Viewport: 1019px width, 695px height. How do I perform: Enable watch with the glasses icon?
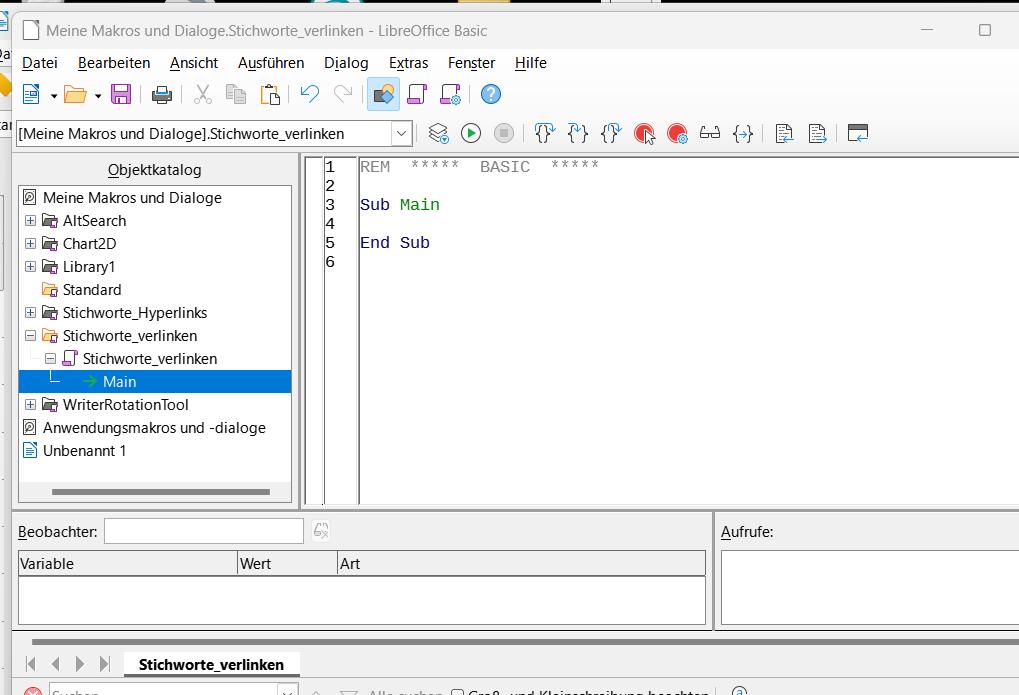coord(710,133)
